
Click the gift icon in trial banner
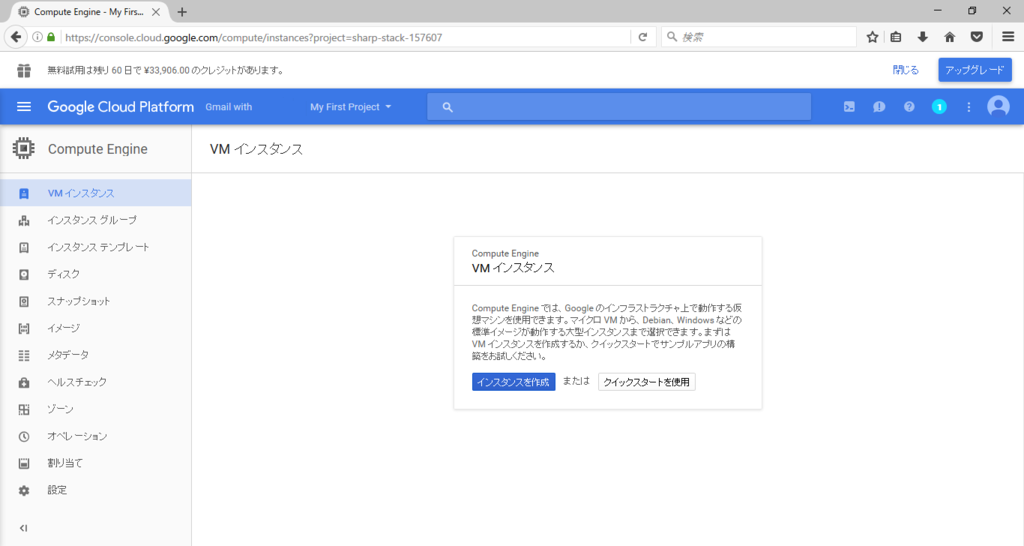24,70
